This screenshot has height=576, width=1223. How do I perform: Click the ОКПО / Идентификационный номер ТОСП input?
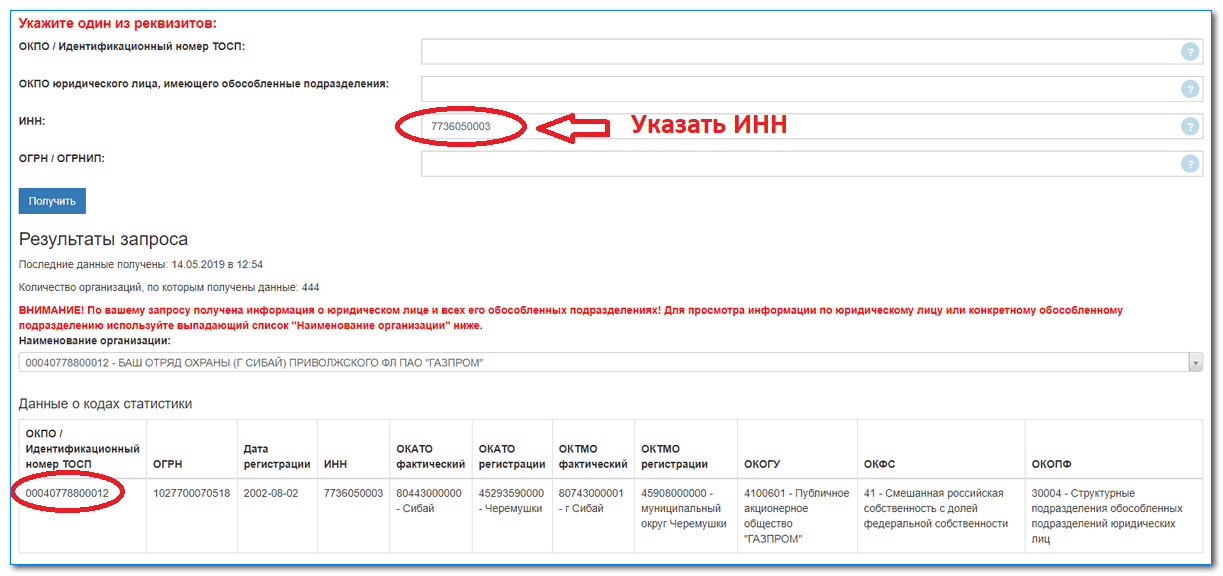tap(811, 52)
